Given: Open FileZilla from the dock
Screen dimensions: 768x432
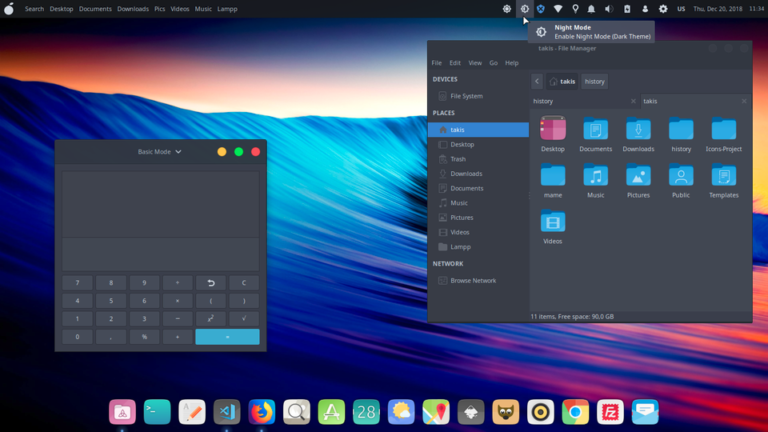Looking at the screenshot, I should coord(608,411).
